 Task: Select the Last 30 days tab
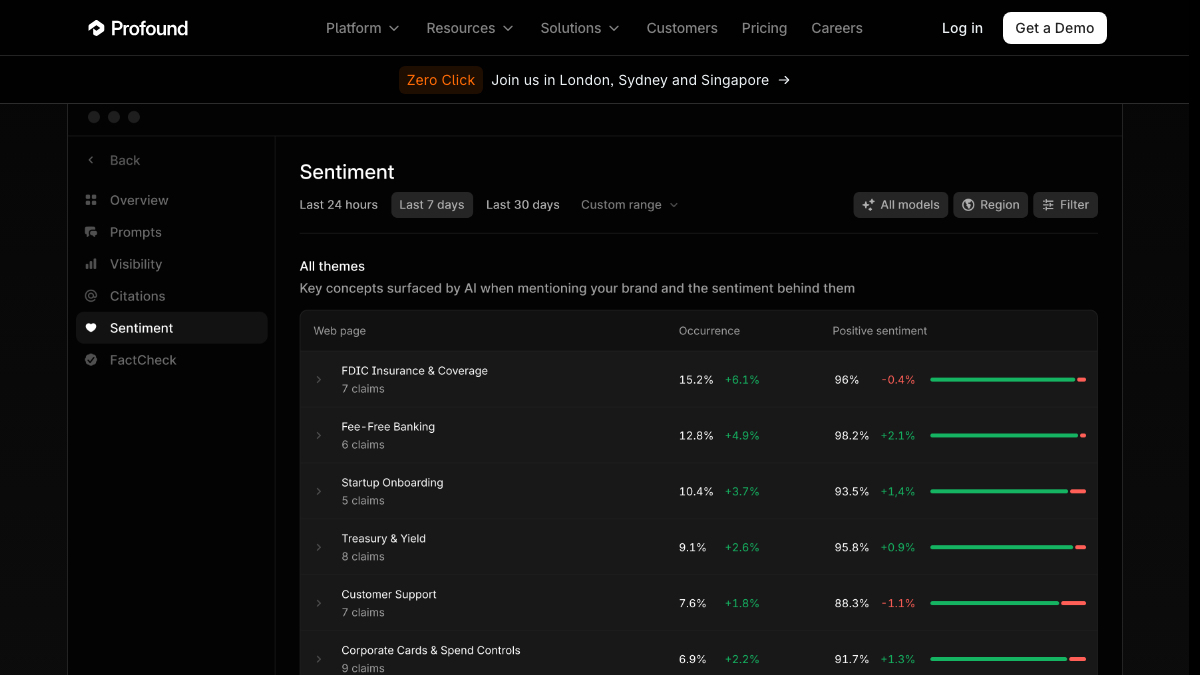[x=523, y=205]
